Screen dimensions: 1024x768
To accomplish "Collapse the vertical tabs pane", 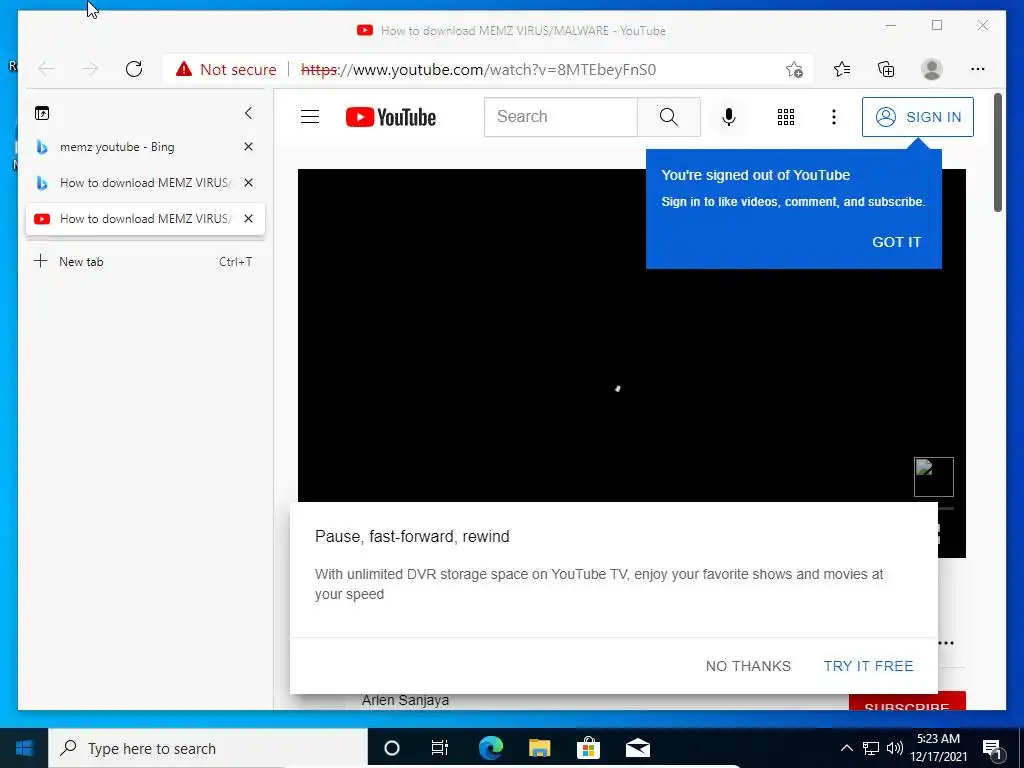I will (x=248, y=113).
